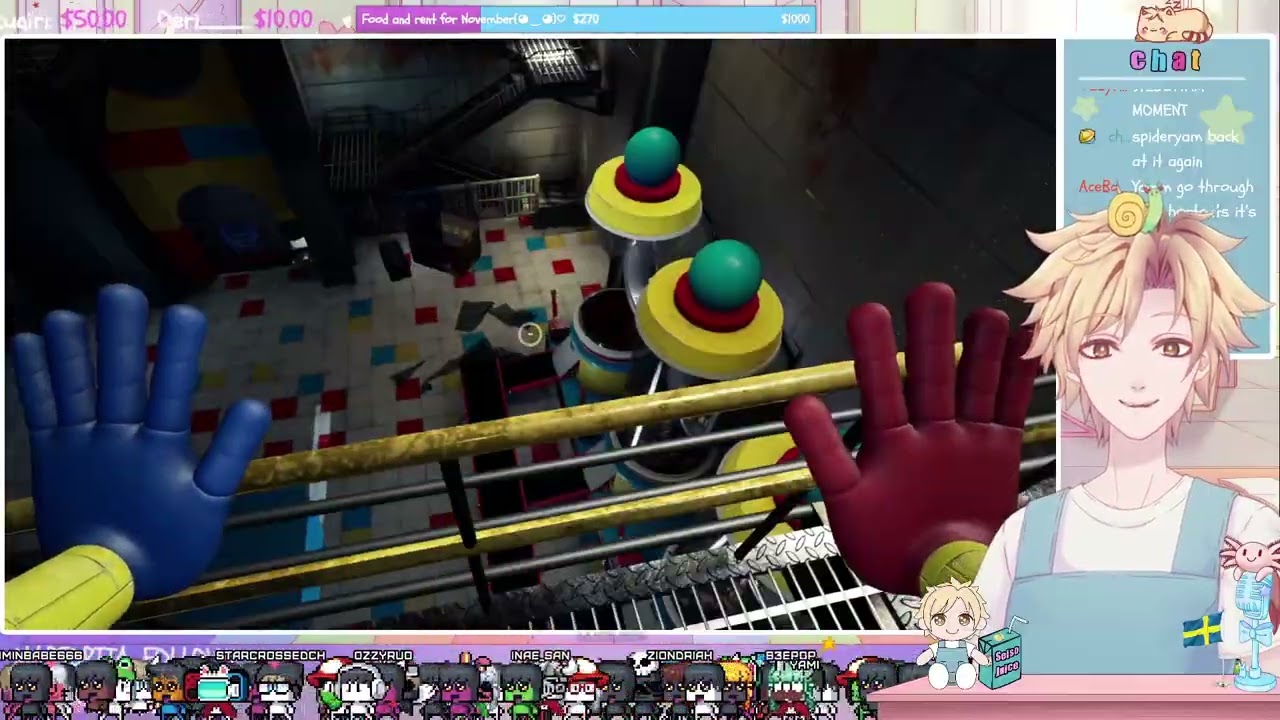This screenshot has height=720, width=1280.
Task: Click the snail on the avatar's head
Action: 1134,212
